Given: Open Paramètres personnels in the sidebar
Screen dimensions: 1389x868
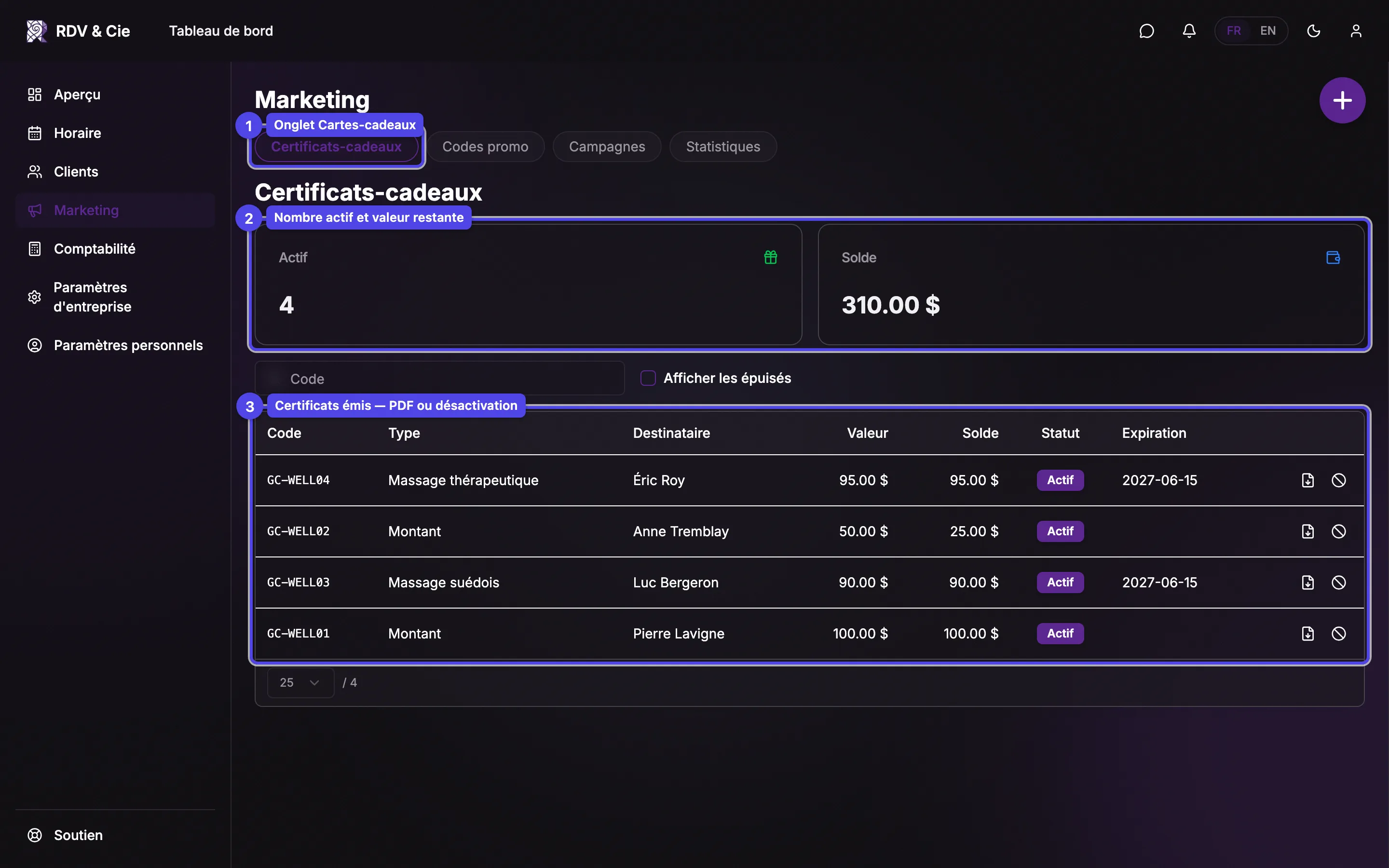Looking at the screenshot, I should pos(115,345).
